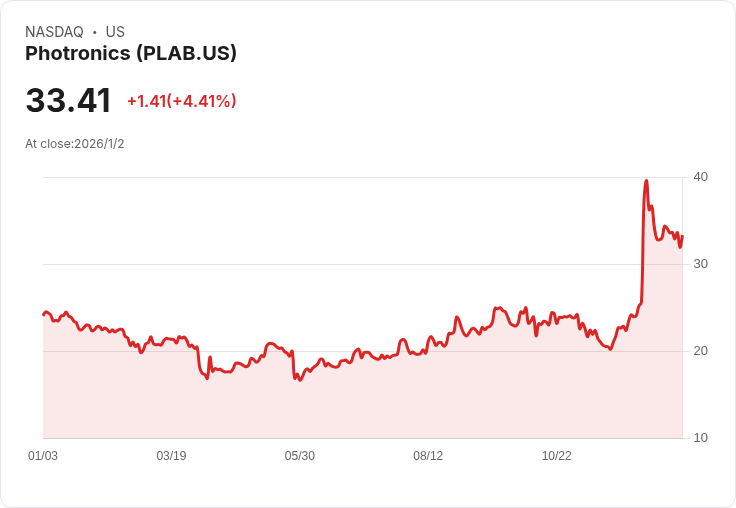Select the 05/30 x-axis date label
The height and width of the screenshot is (508, 736).
pyautogui.click(x=300, y=456)
